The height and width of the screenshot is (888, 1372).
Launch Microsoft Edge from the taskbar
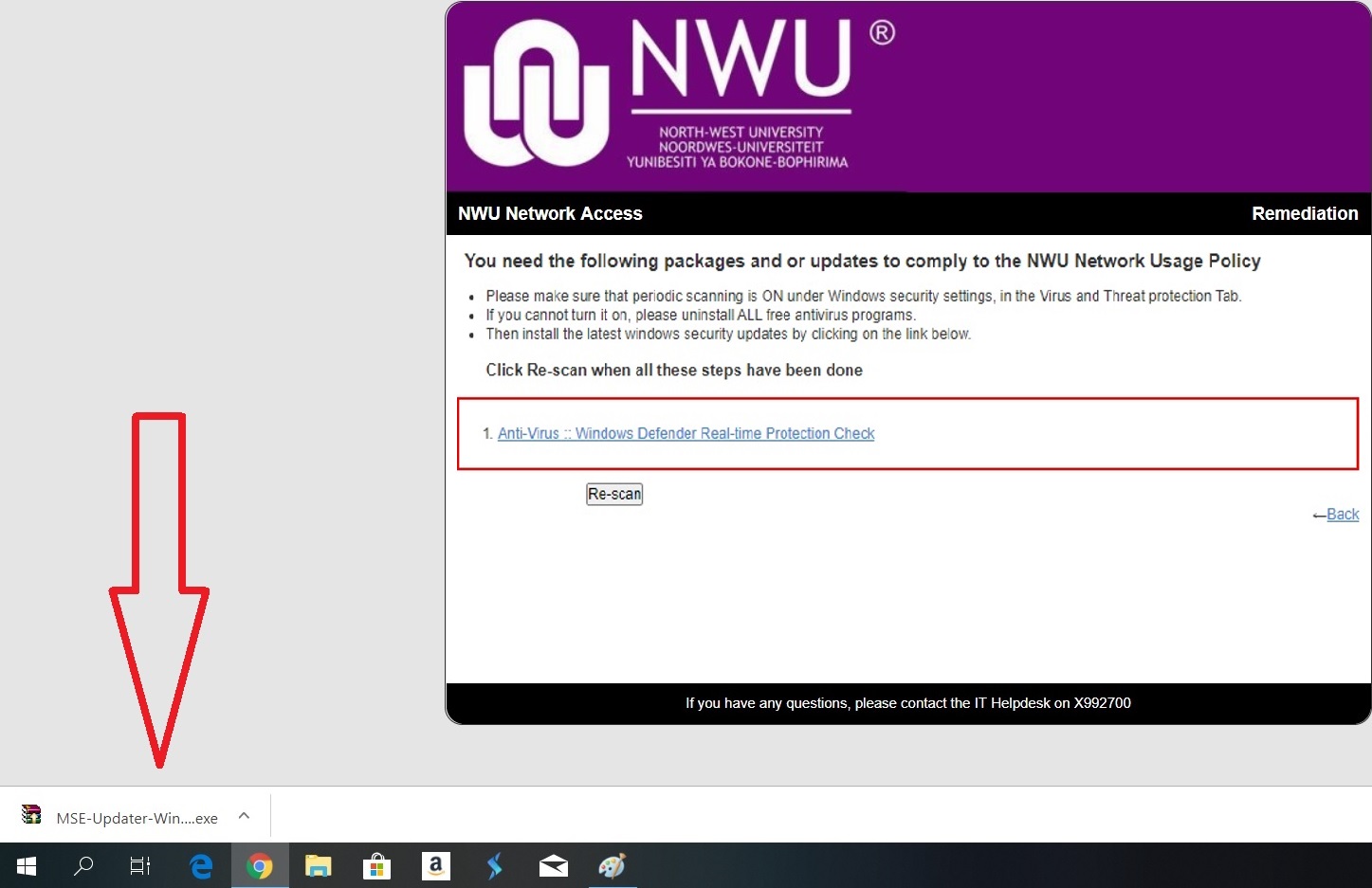coord(200,865)
